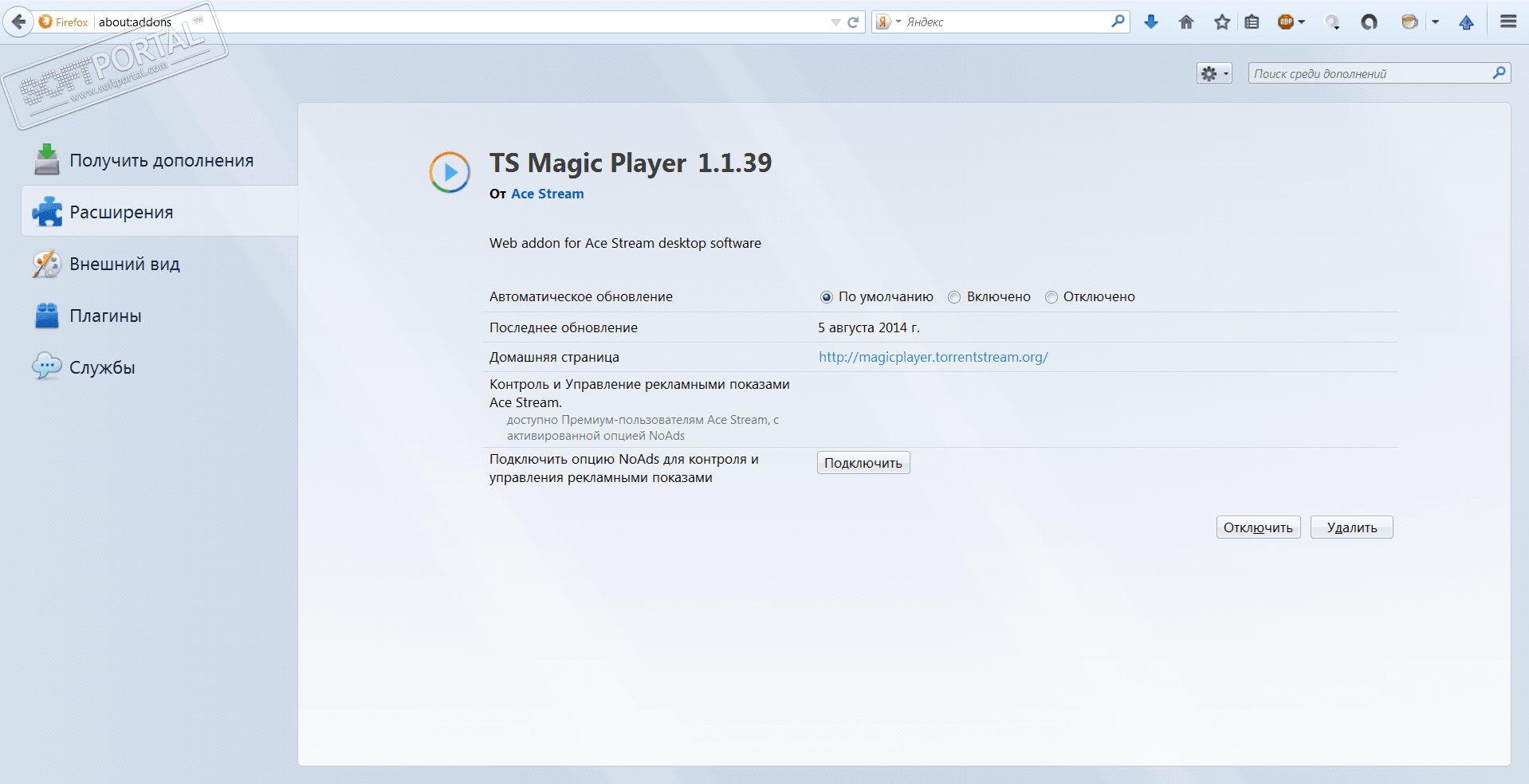Open the dropdown arrow beside the cup icon
Screen dimensions: 1529x784
pos(1435,22)
